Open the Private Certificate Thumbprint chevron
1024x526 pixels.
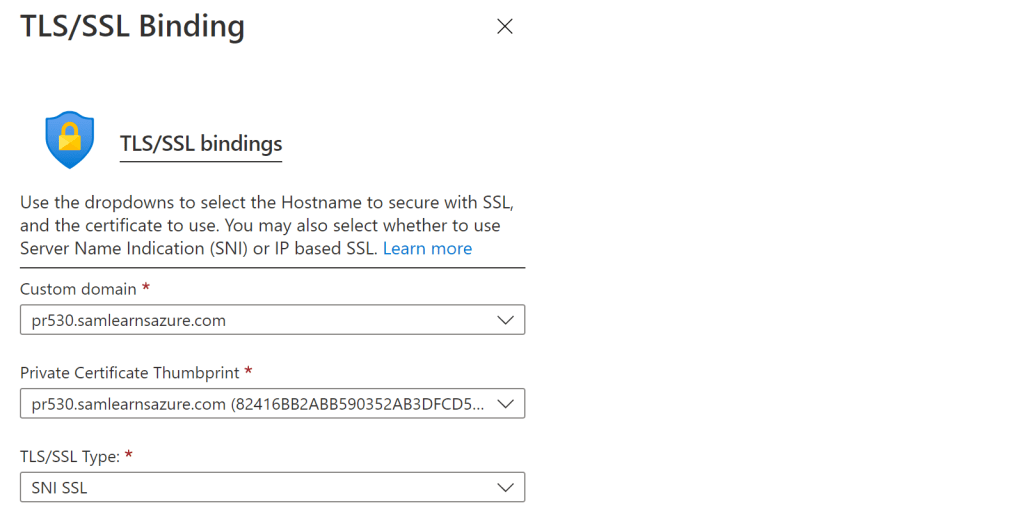coord(506,404)
